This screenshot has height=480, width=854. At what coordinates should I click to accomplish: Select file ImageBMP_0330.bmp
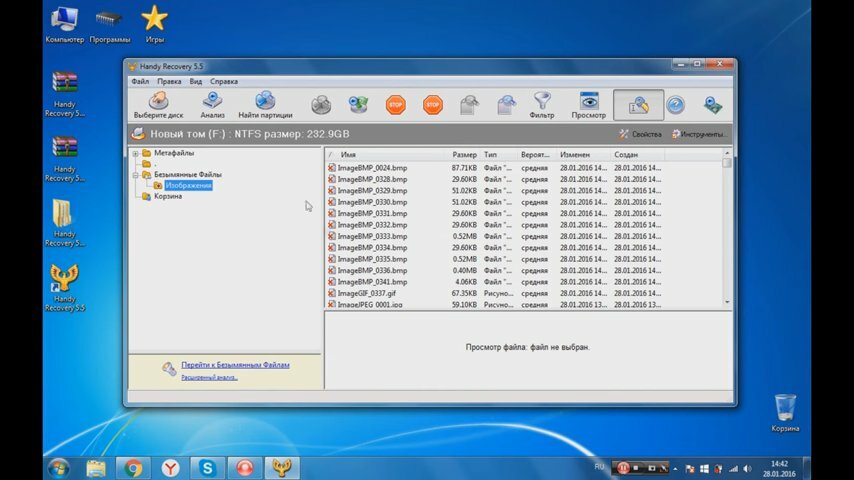coord(372,202)
